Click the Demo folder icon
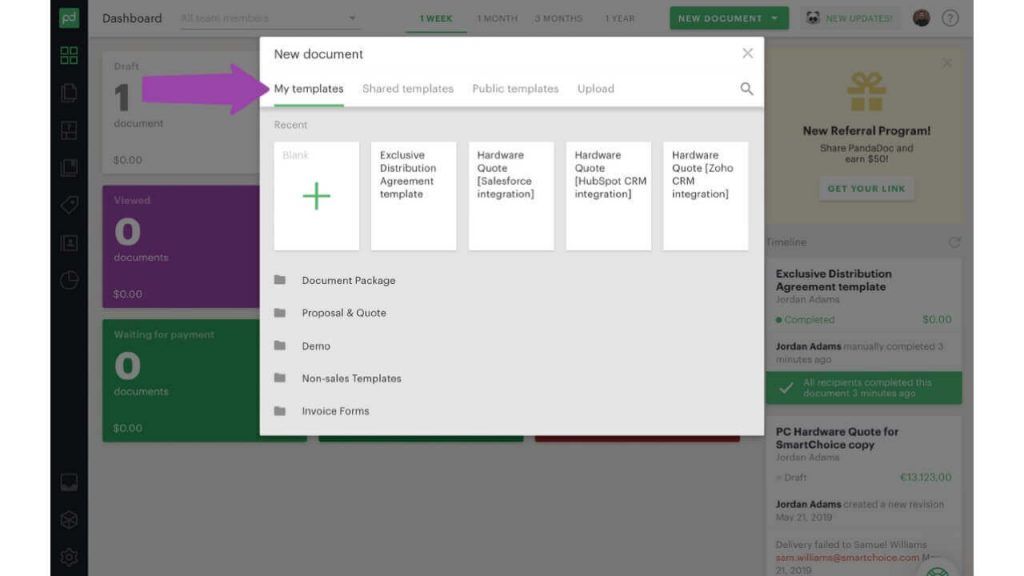The height and width of the screenshot is (576, 1024). (x=280, y=345)
